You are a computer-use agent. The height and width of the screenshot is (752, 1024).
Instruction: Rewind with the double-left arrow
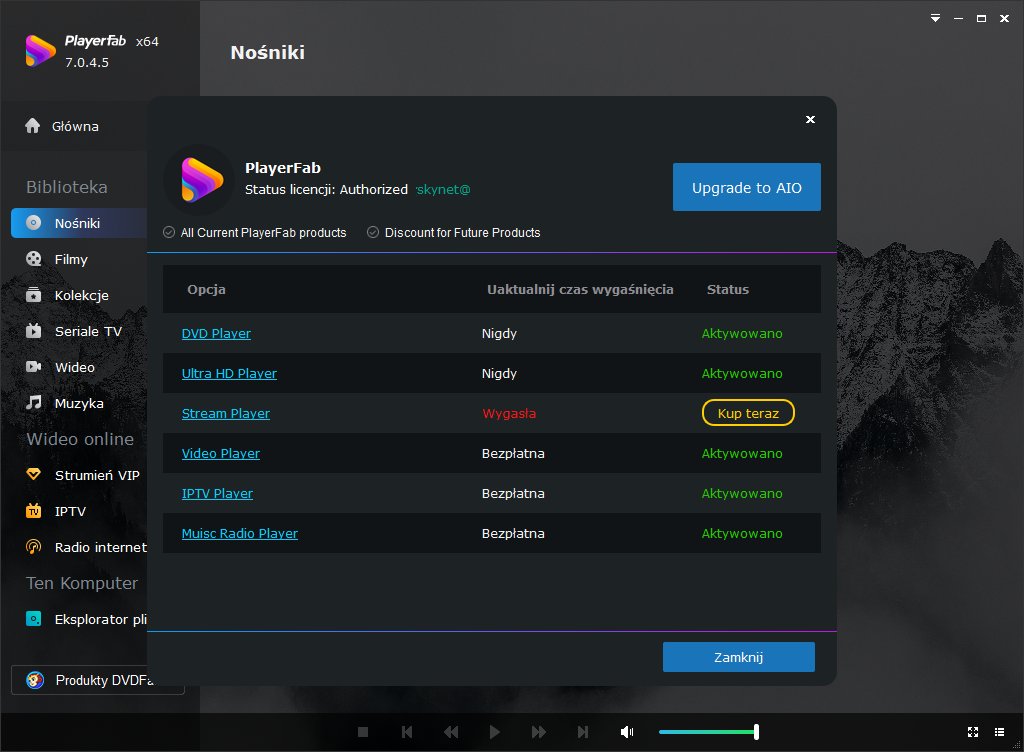click(x=451, y=732)
